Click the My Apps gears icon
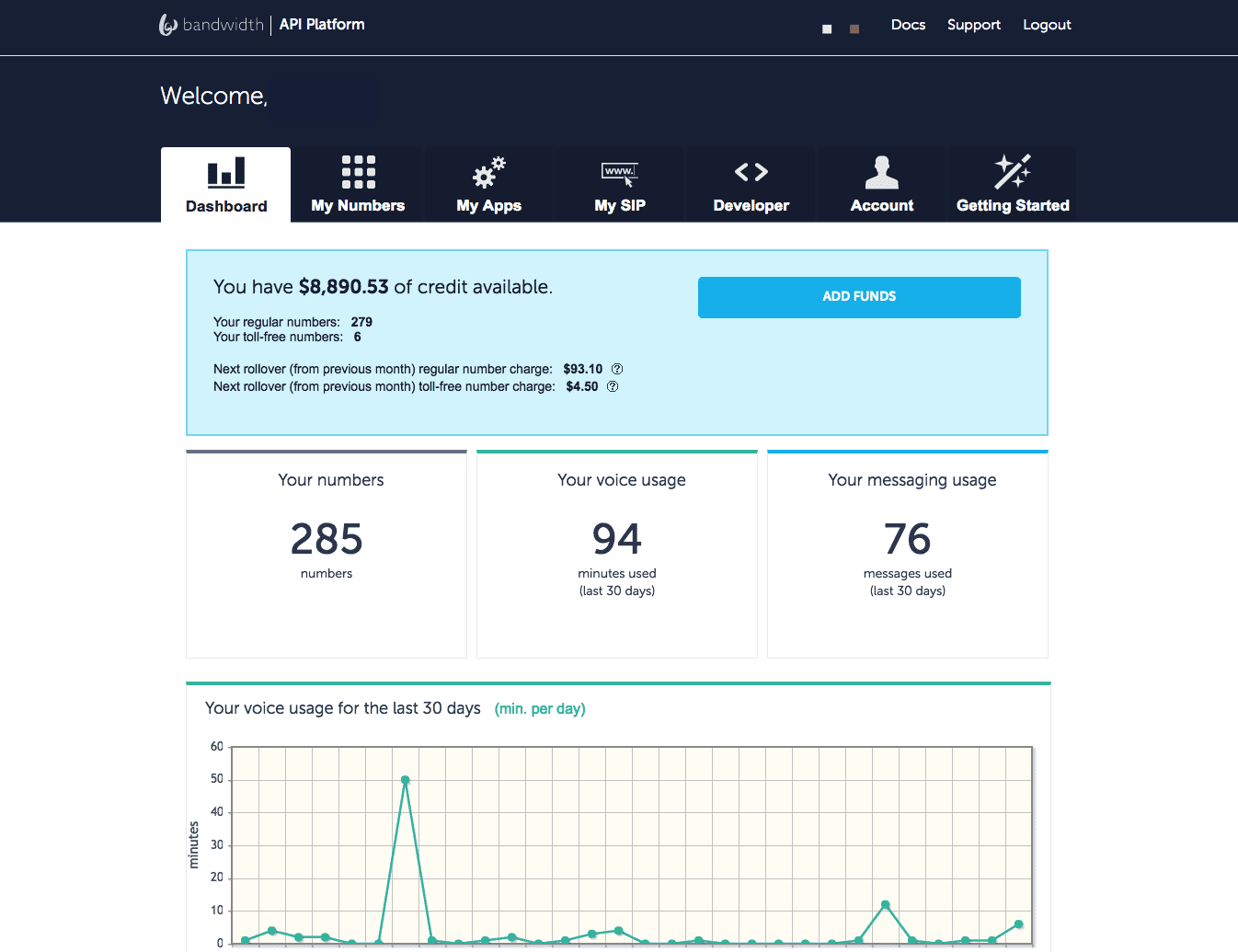The height and width of the screenshot is (952, 1238). pyautogui.click(x=489, y=172)
